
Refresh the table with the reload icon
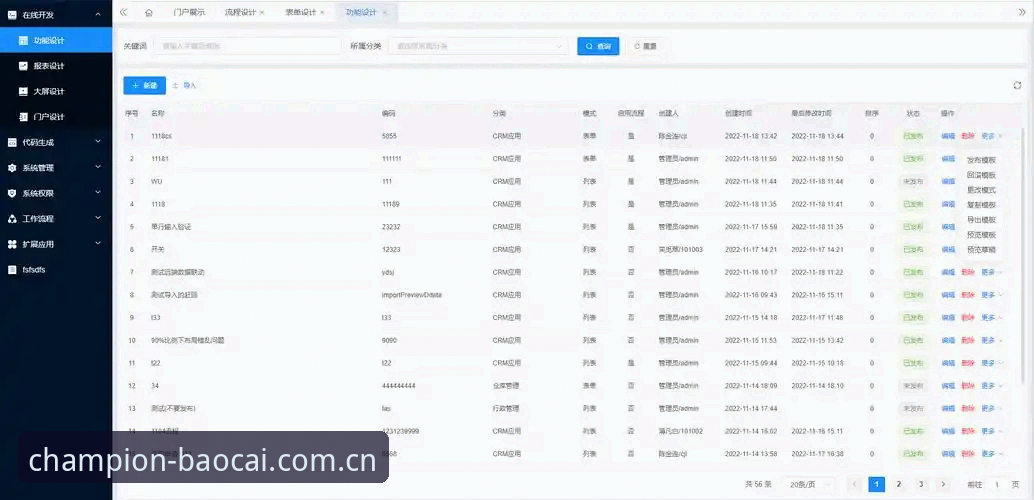click(1017, 85)
